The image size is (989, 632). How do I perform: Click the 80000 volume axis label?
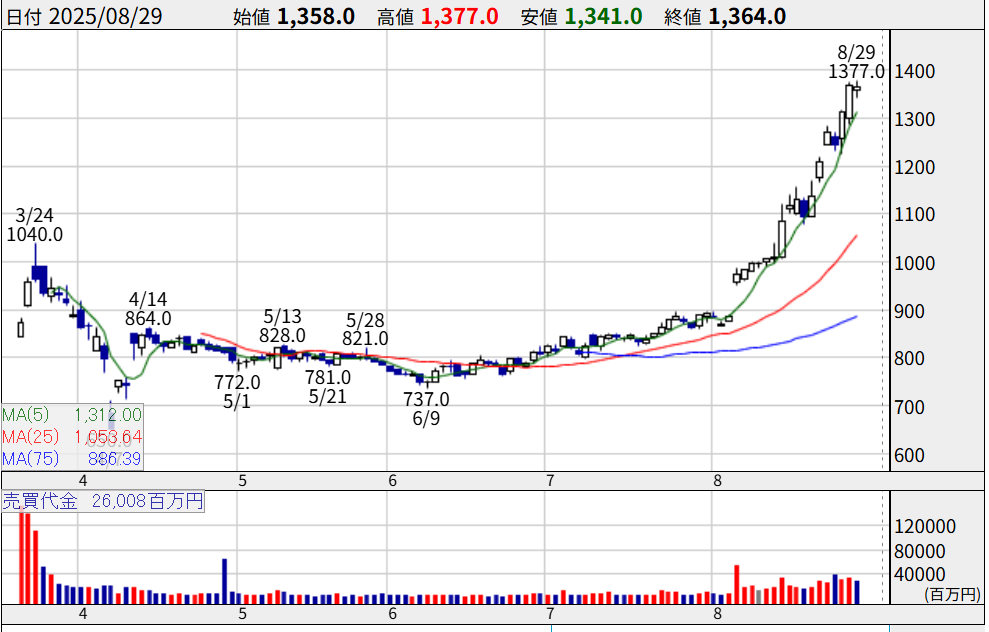[x=920, y=551]
